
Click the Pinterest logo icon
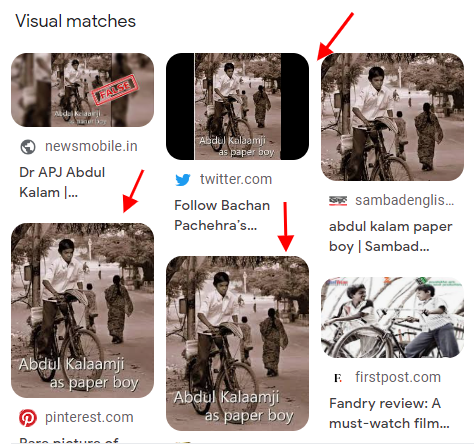pyautogui.click(x=28, y=418)
